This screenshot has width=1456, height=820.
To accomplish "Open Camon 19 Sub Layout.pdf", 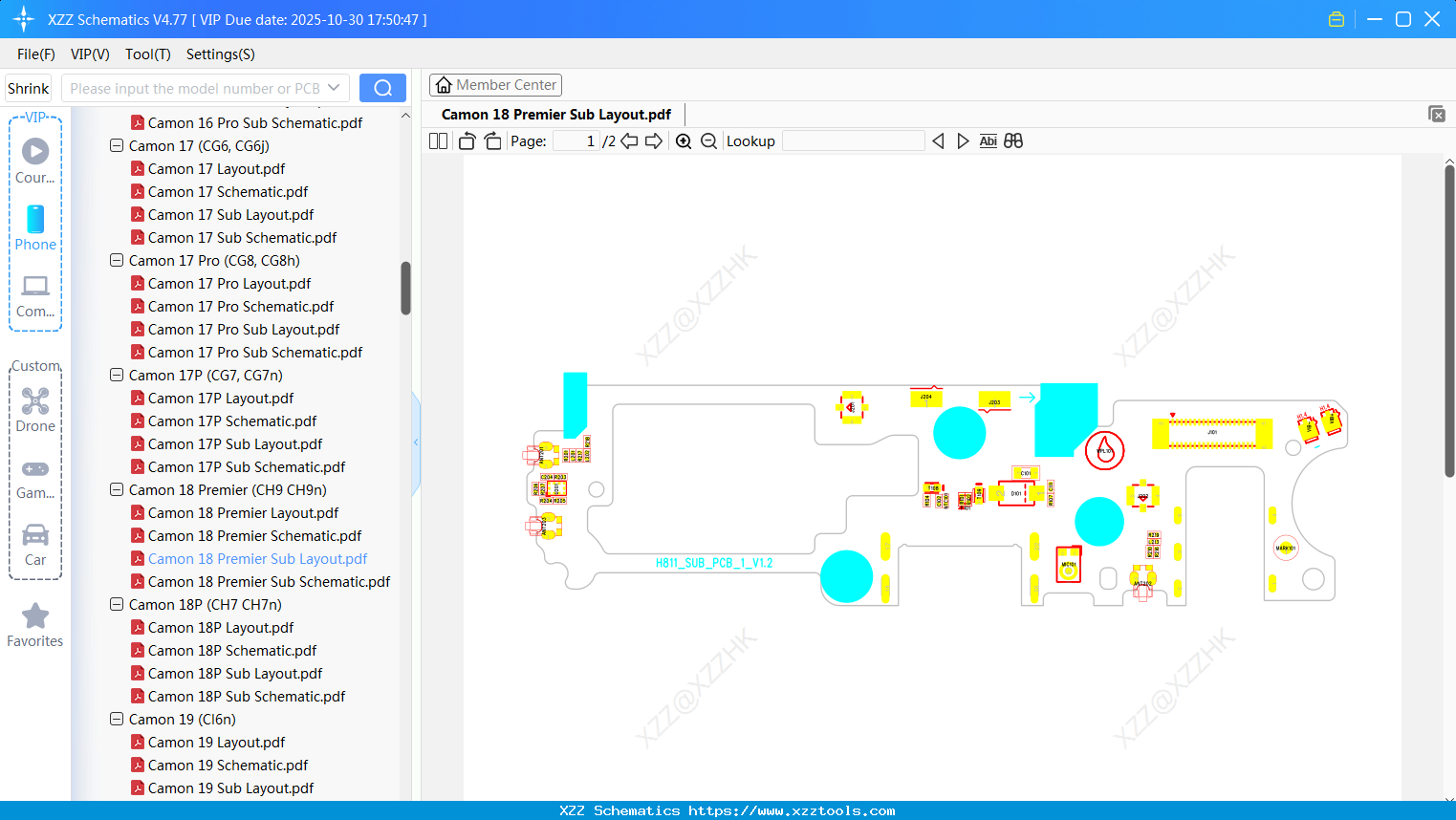I will click(x=230, y=788).
